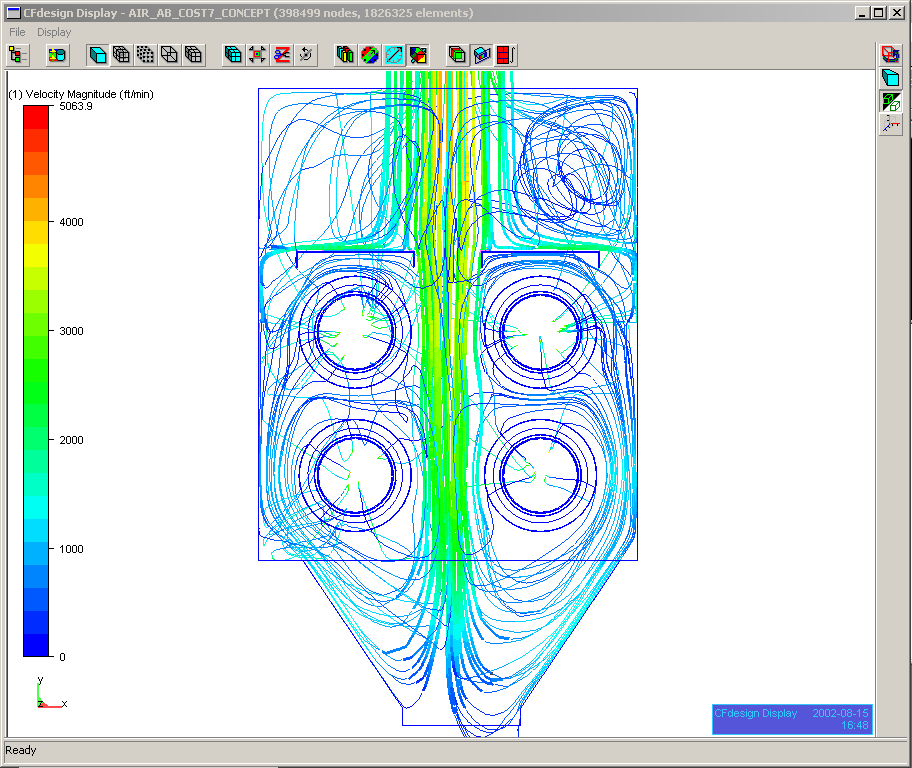
Task: Toggle the XYZ axis display icon
Action: click(x=889, y=124)
